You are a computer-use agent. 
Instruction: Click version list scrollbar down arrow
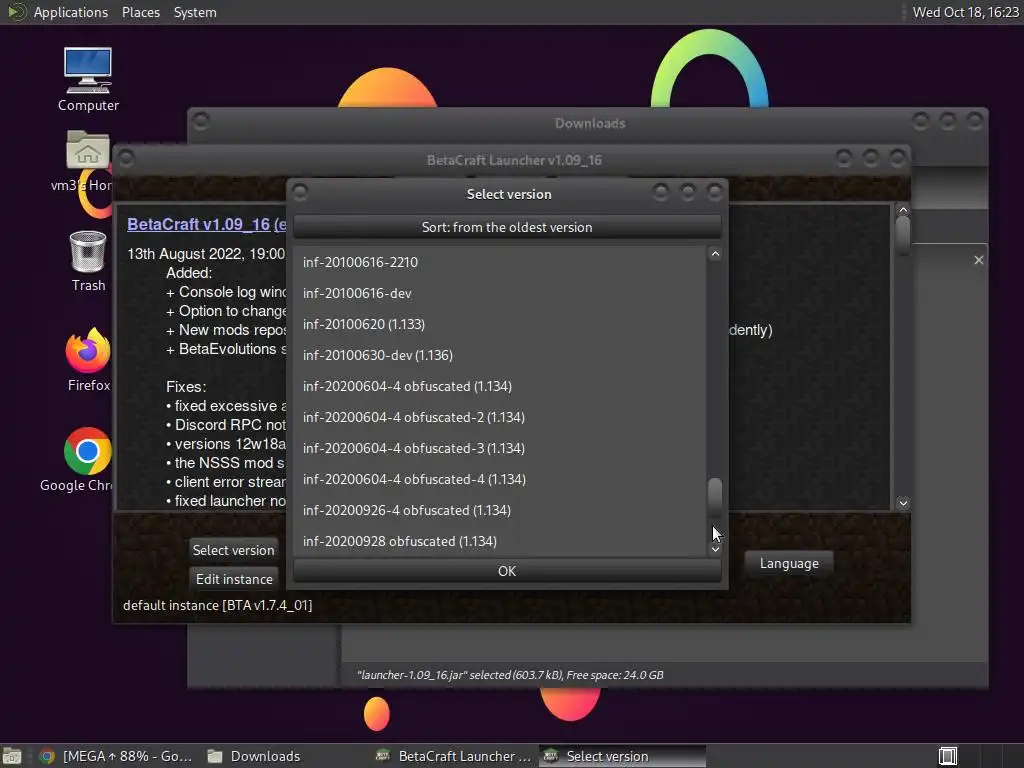click(715, 549)
